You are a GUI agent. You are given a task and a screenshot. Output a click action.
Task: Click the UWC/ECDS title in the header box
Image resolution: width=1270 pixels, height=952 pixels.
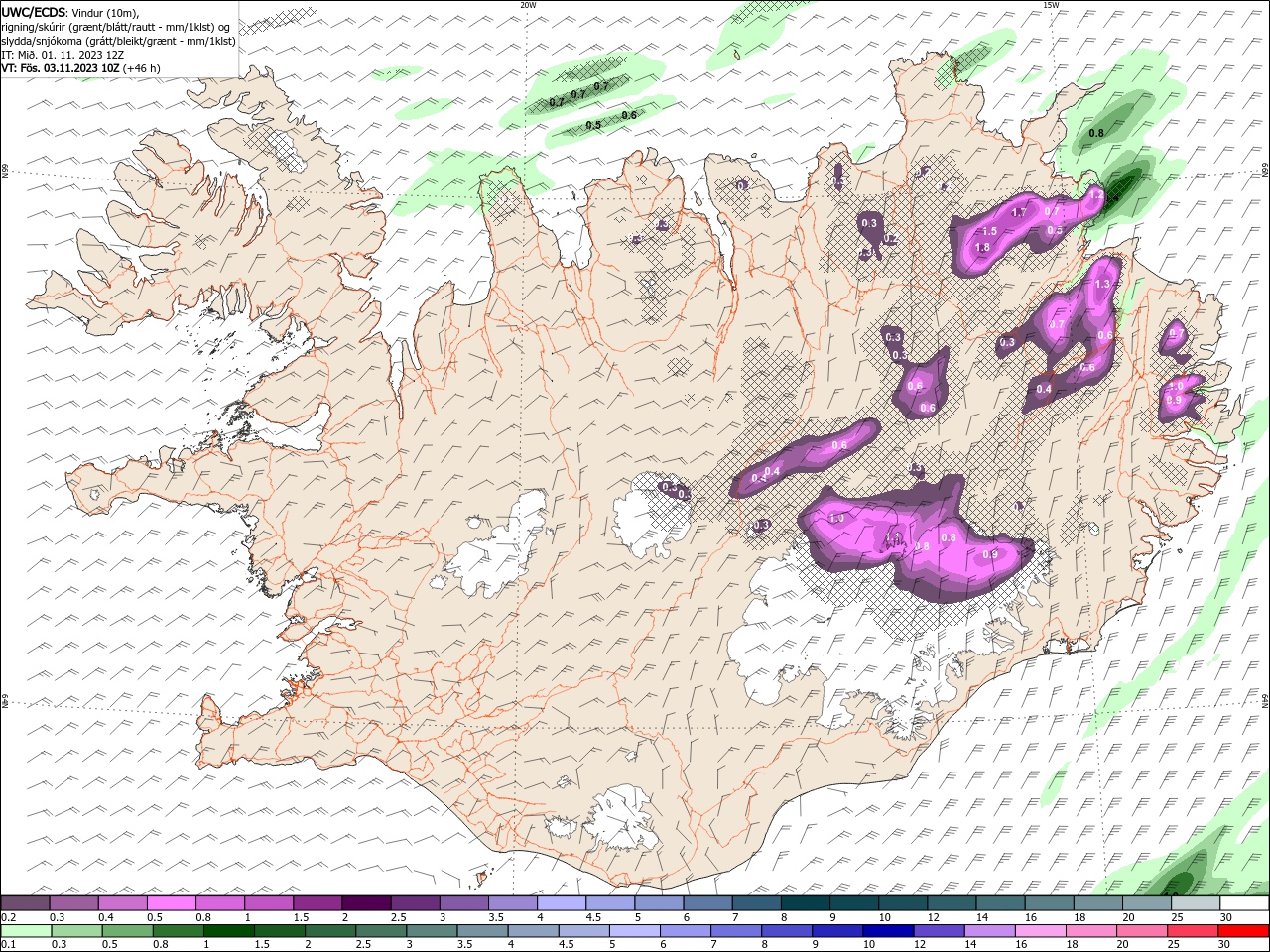click(x=33, y=12)
